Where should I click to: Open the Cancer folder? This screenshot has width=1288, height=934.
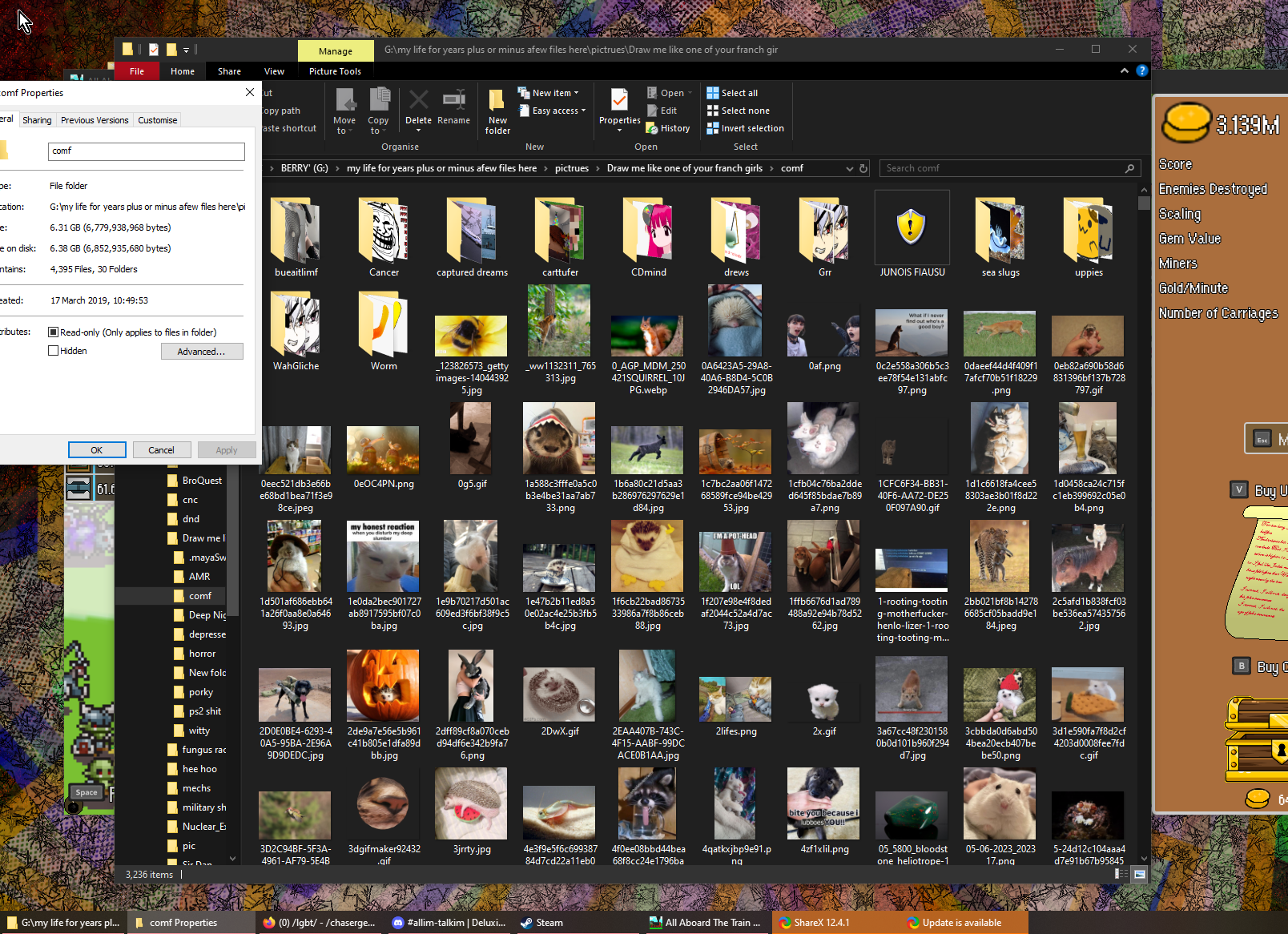384,237
